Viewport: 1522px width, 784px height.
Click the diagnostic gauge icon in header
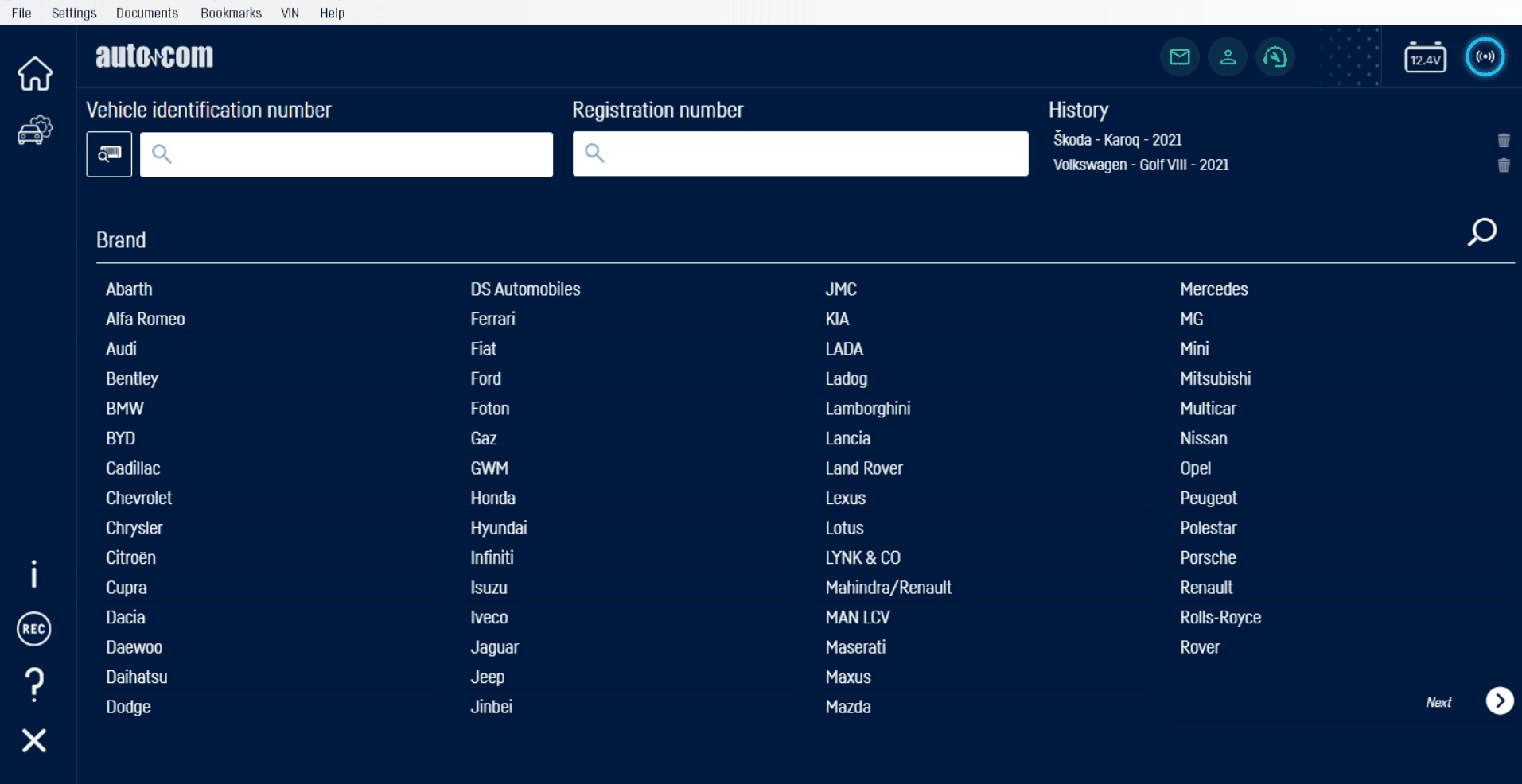click(1275, 57)
